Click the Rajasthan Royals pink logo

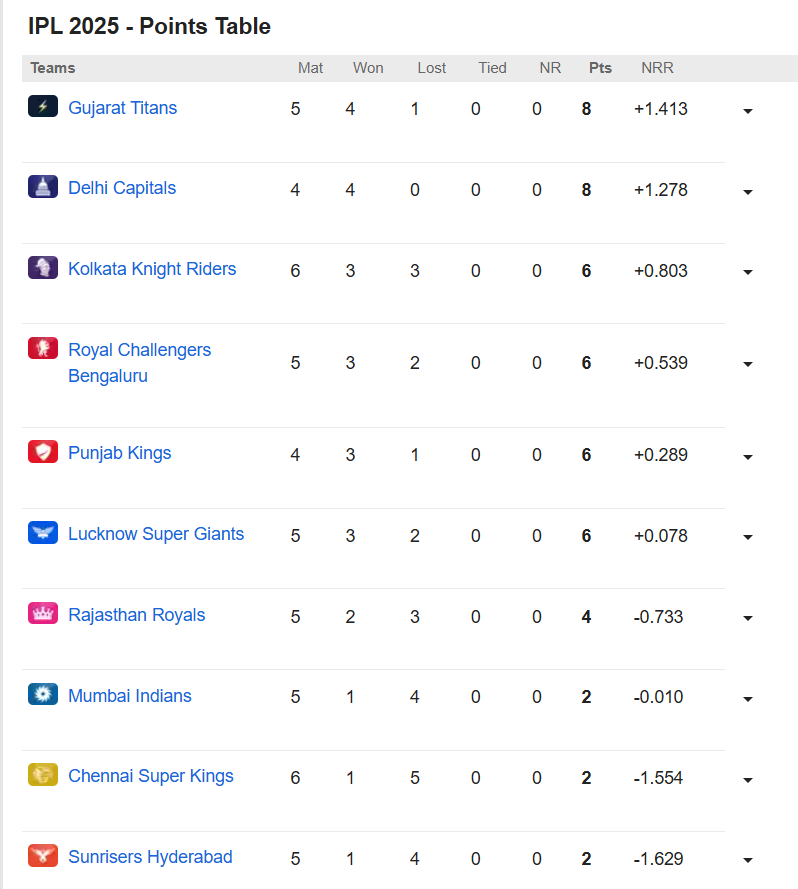point(43,613)
